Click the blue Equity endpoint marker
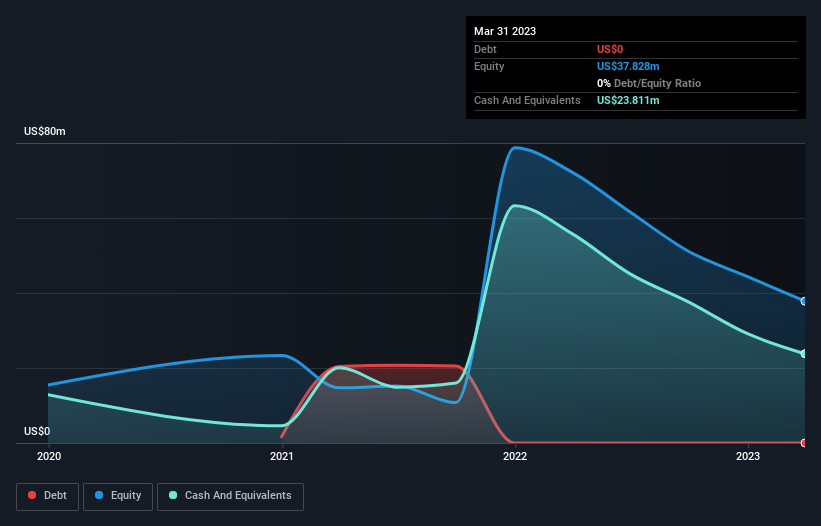 pos(804,301)
